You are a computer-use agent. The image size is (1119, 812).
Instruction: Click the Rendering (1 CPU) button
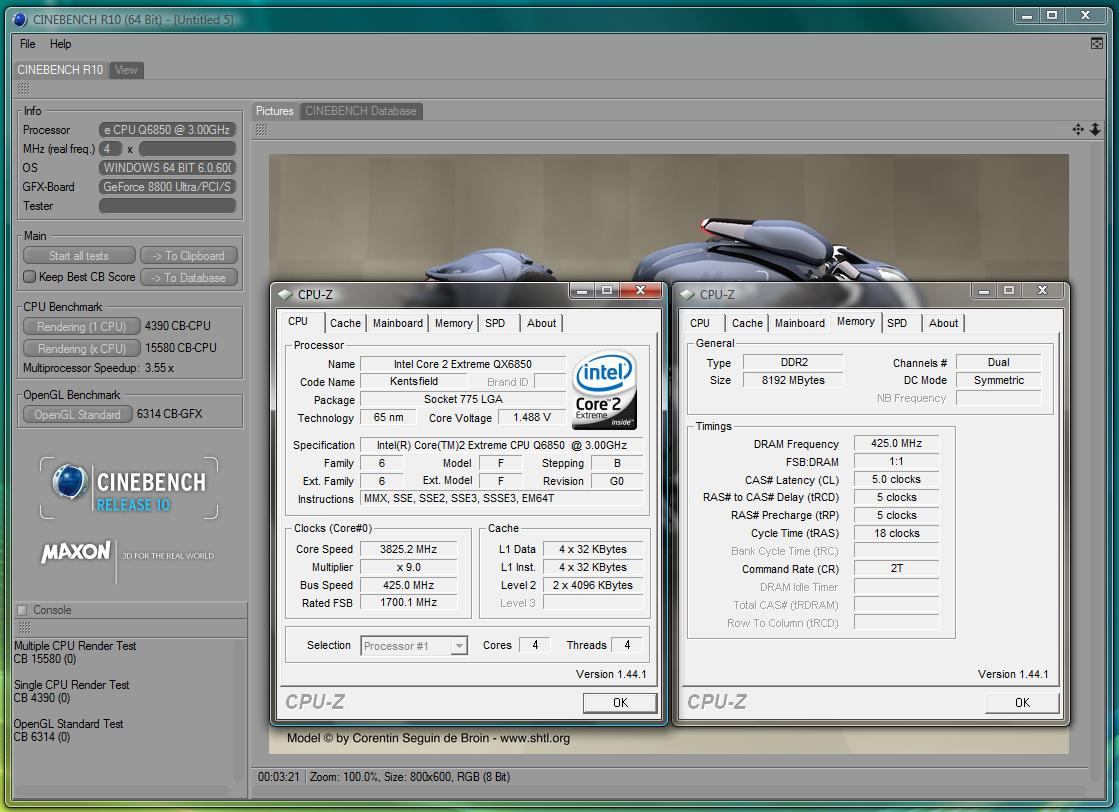click(x=81, y=326)
